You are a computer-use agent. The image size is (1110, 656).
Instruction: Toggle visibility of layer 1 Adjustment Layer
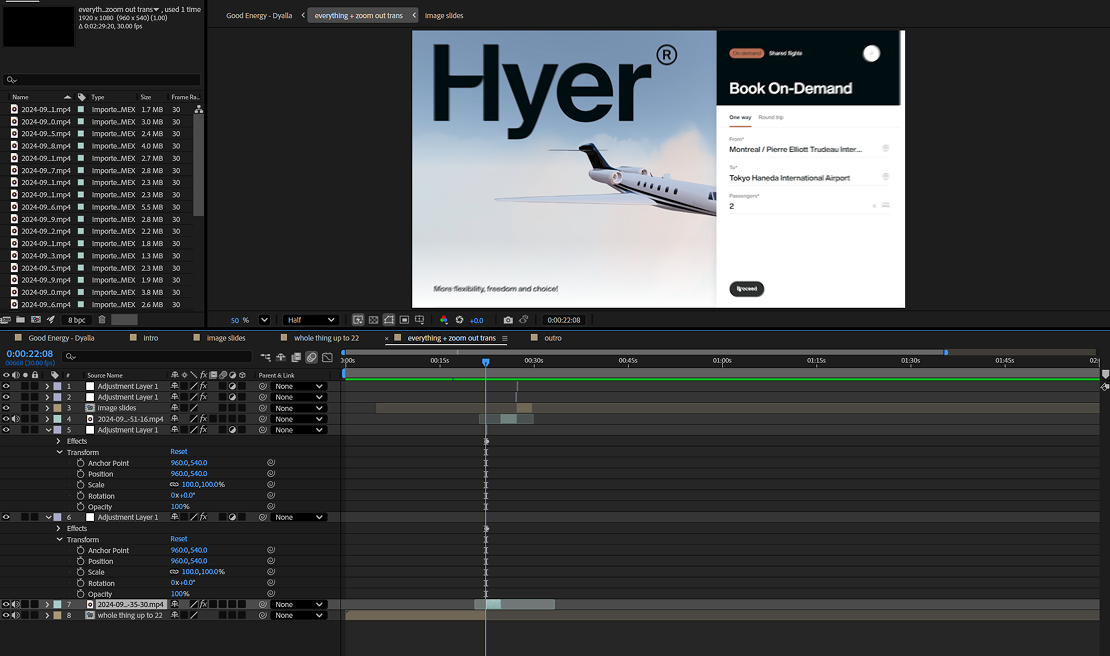tap(6, 386)
